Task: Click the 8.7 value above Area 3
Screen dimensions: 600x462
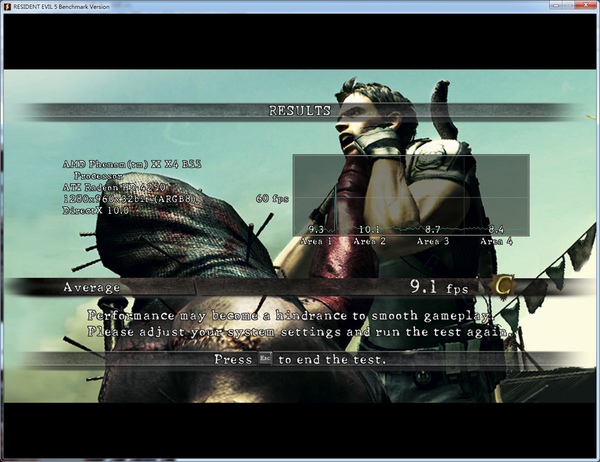Action: tap(433, 230)
